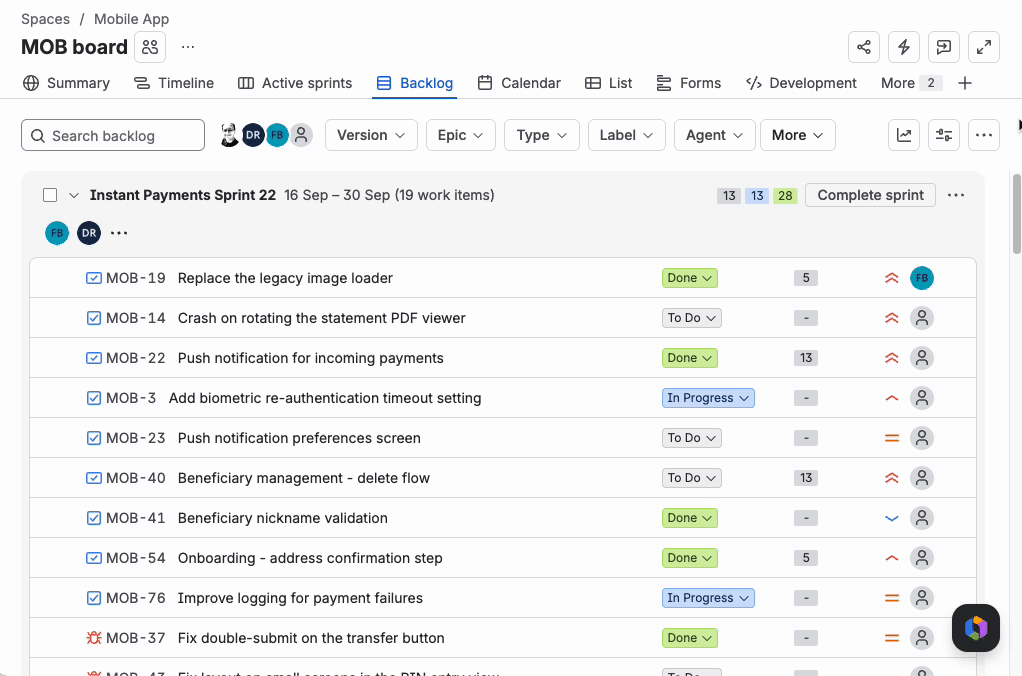Click the Complete sprint button

870,195
